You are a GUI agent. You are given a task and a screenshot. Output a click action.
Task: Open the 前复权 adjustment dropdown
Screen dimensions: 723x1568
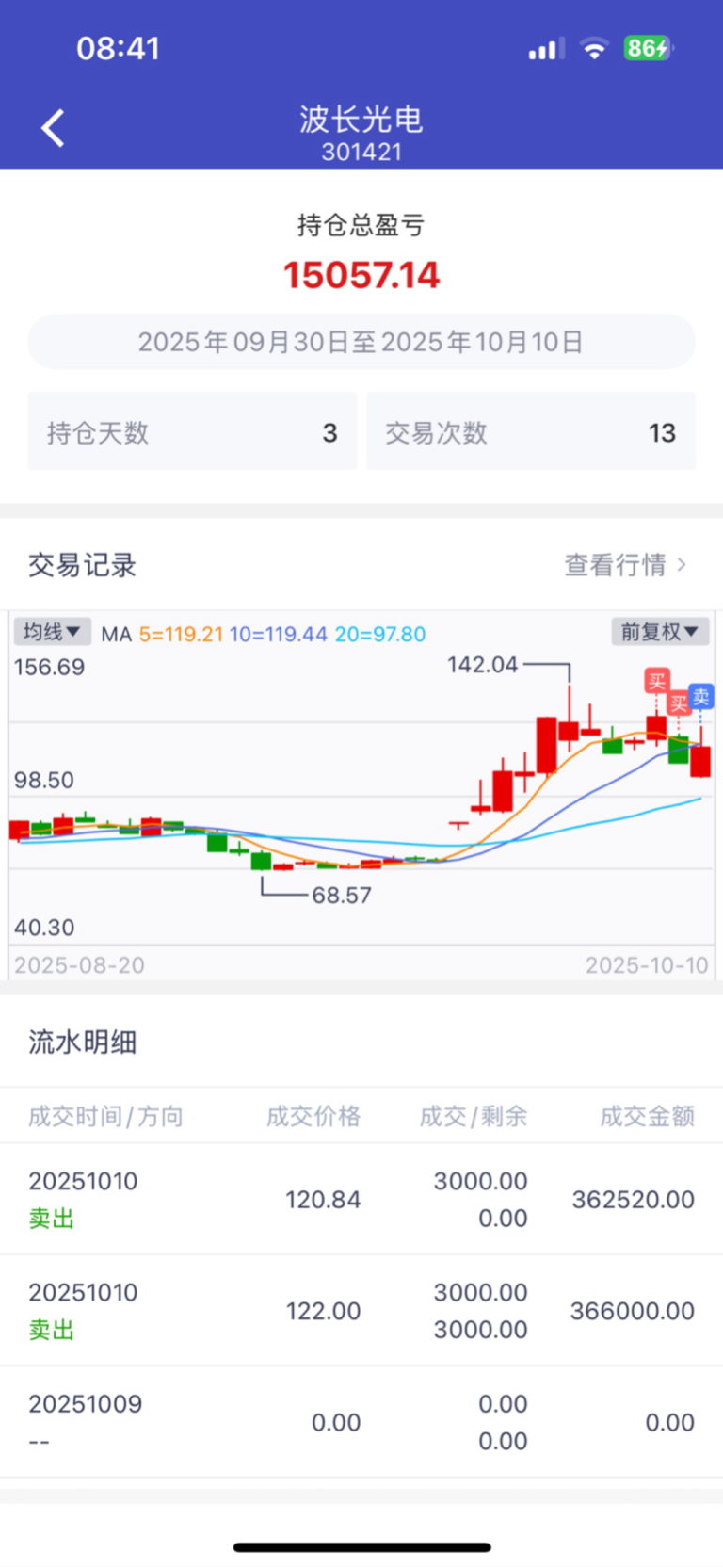click(x=659, y=632)
